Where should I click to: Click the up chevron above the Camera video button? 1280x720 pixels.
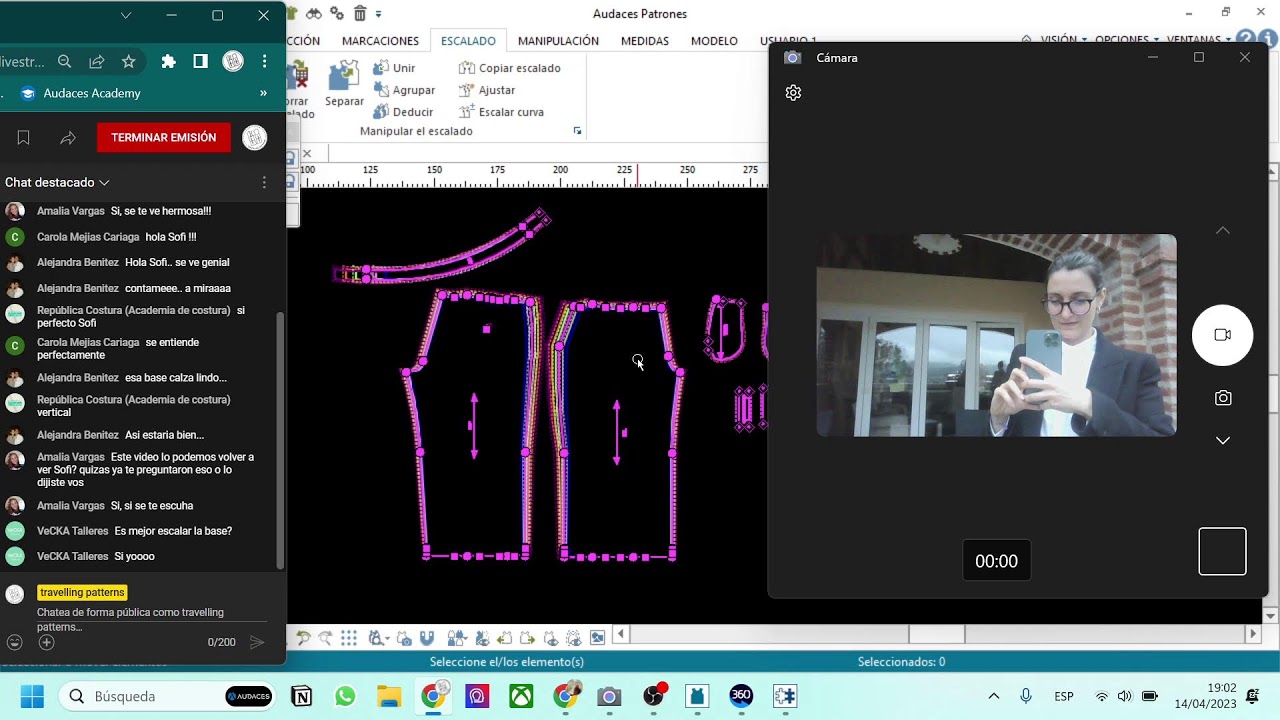(x=1222, y=231)
